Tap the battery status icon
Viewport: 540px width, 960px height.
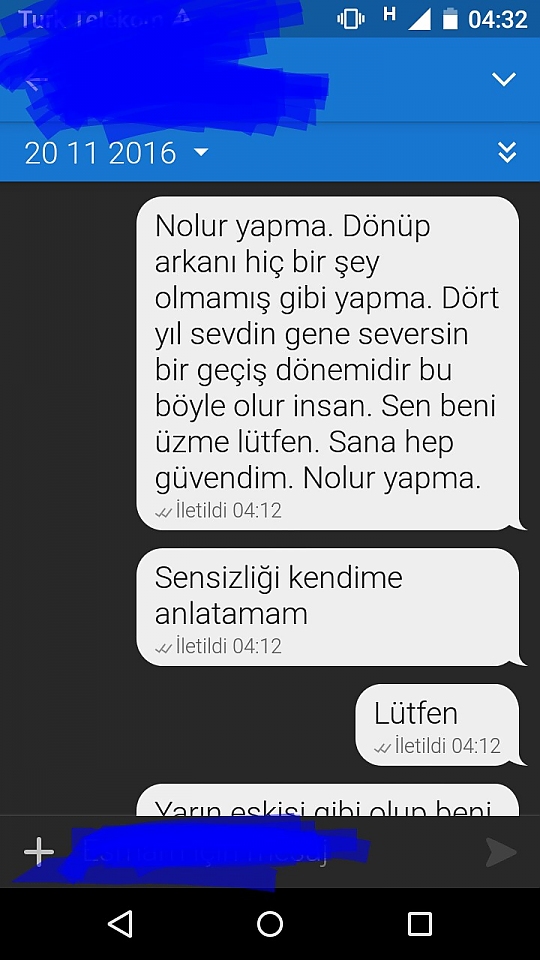click(450, 19)
